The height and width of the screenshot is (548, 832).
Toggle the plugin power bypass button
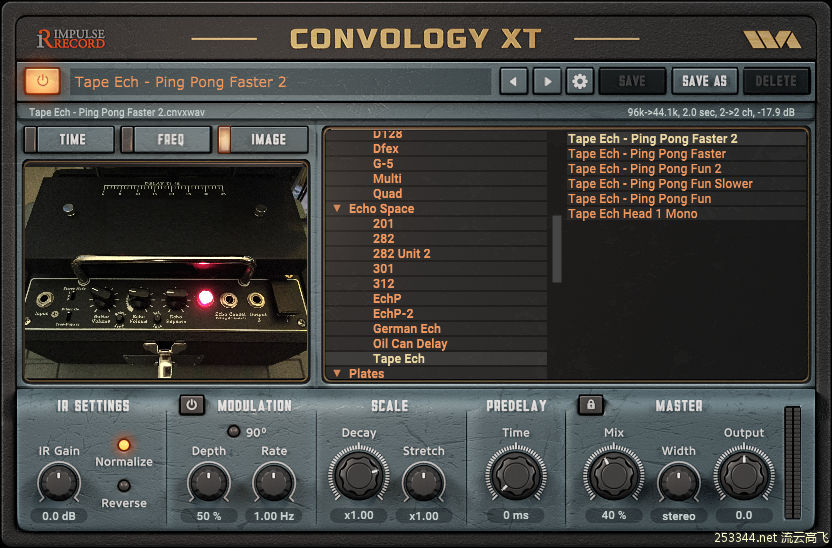(x=42, y=82)
